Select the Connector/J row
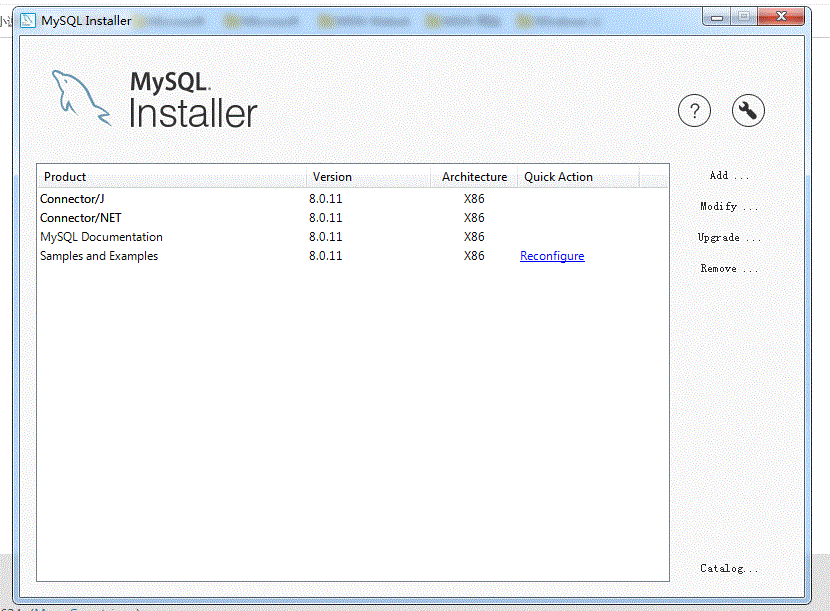This screenshot has height=611, width=830. click(353, 199)
